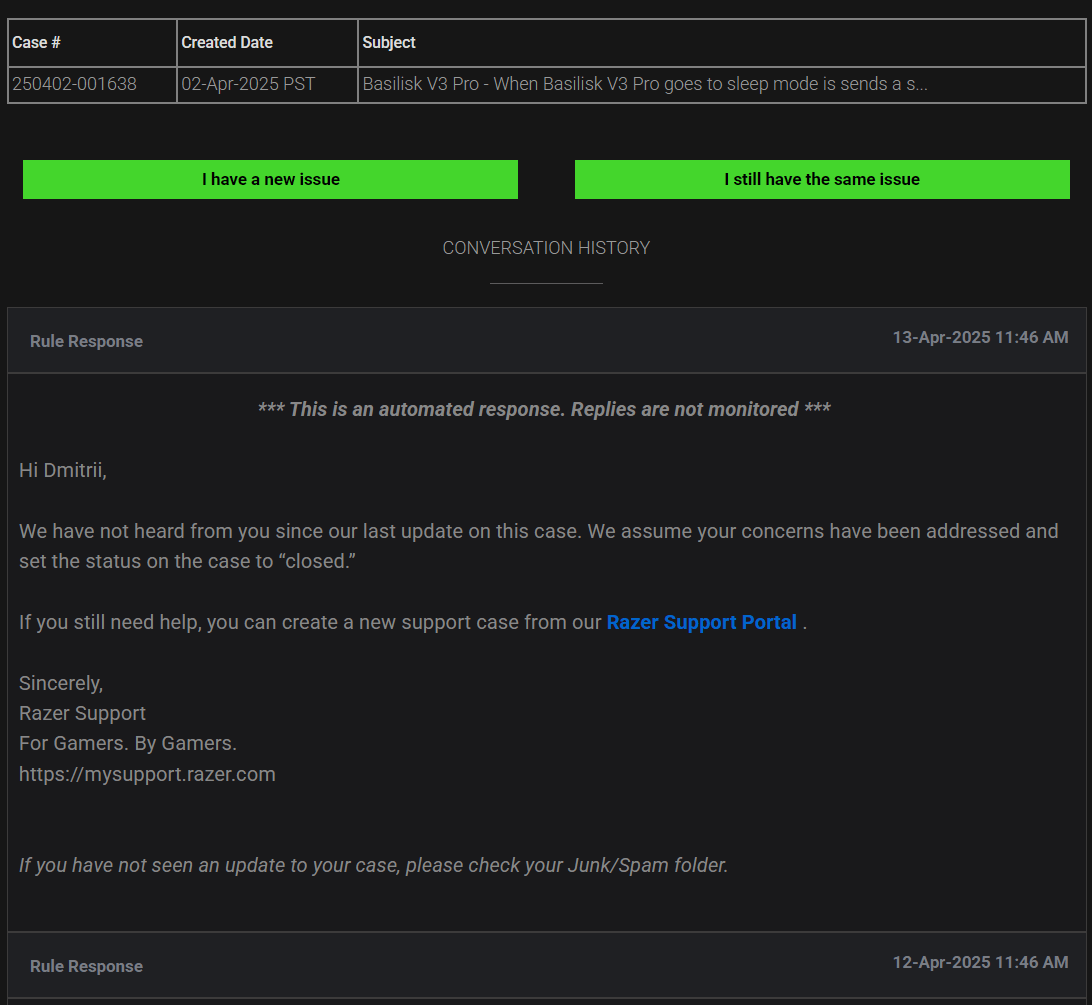Click the 'Sincerely,' closing line

click(x=61, y=683)
